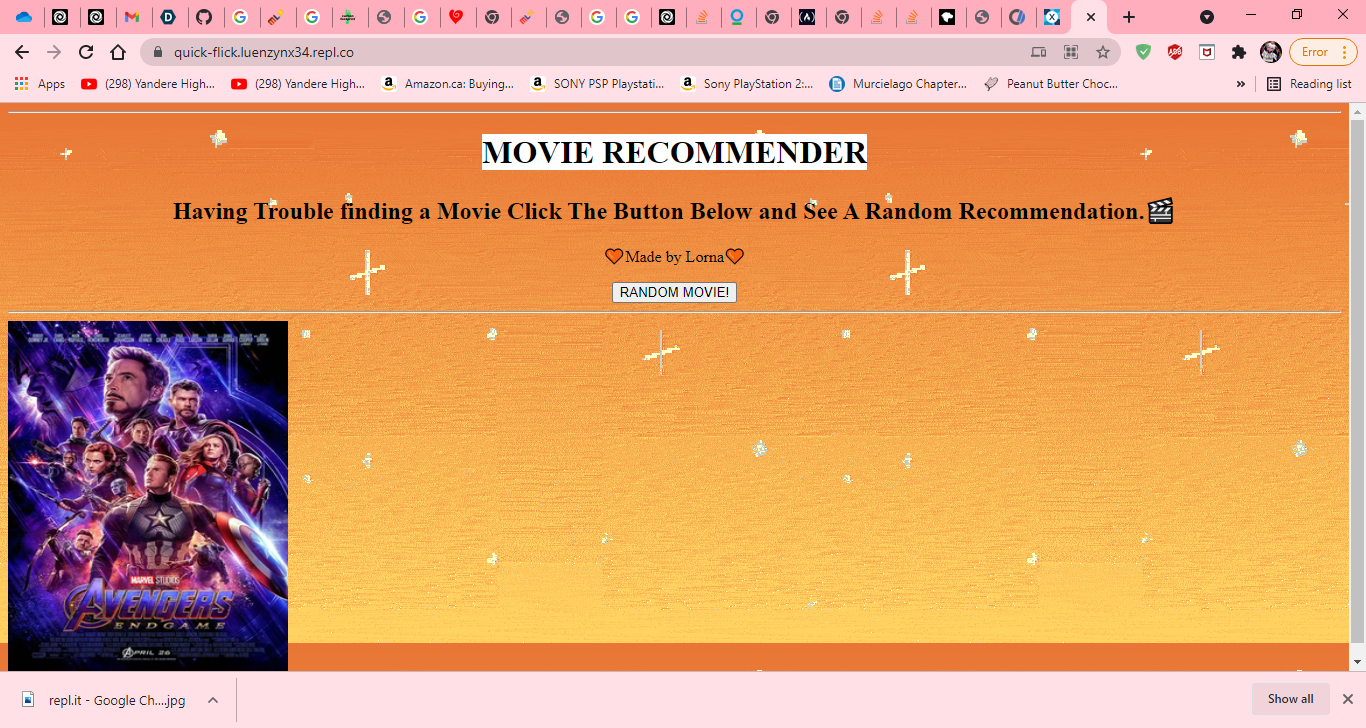Click the RANDOM MOVIE! button
The image size is (1366, 728).
tap(674, 292)
